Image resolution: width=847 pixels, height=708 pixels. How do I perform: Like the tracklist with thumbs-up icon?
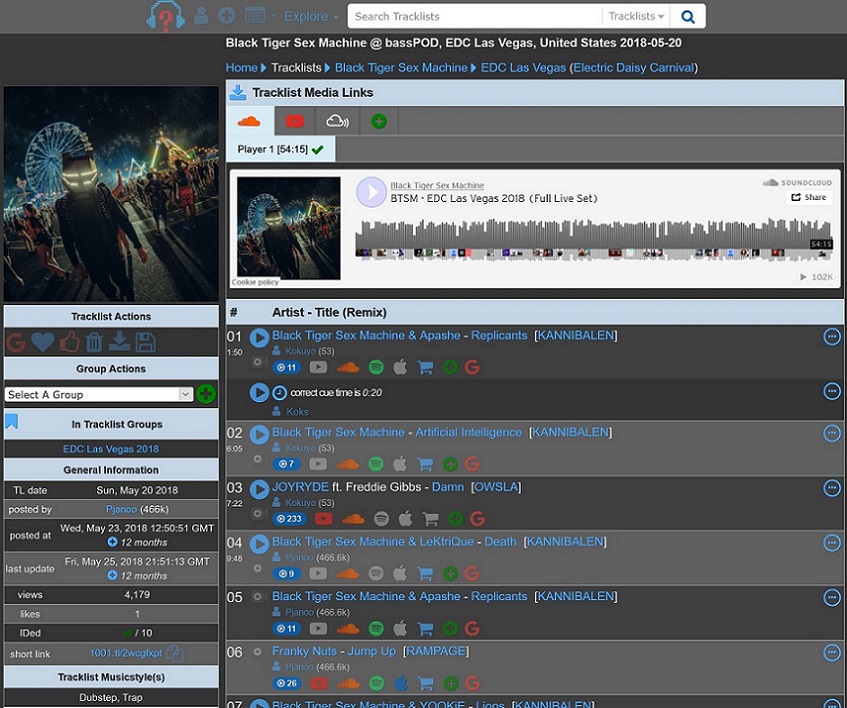69,342
